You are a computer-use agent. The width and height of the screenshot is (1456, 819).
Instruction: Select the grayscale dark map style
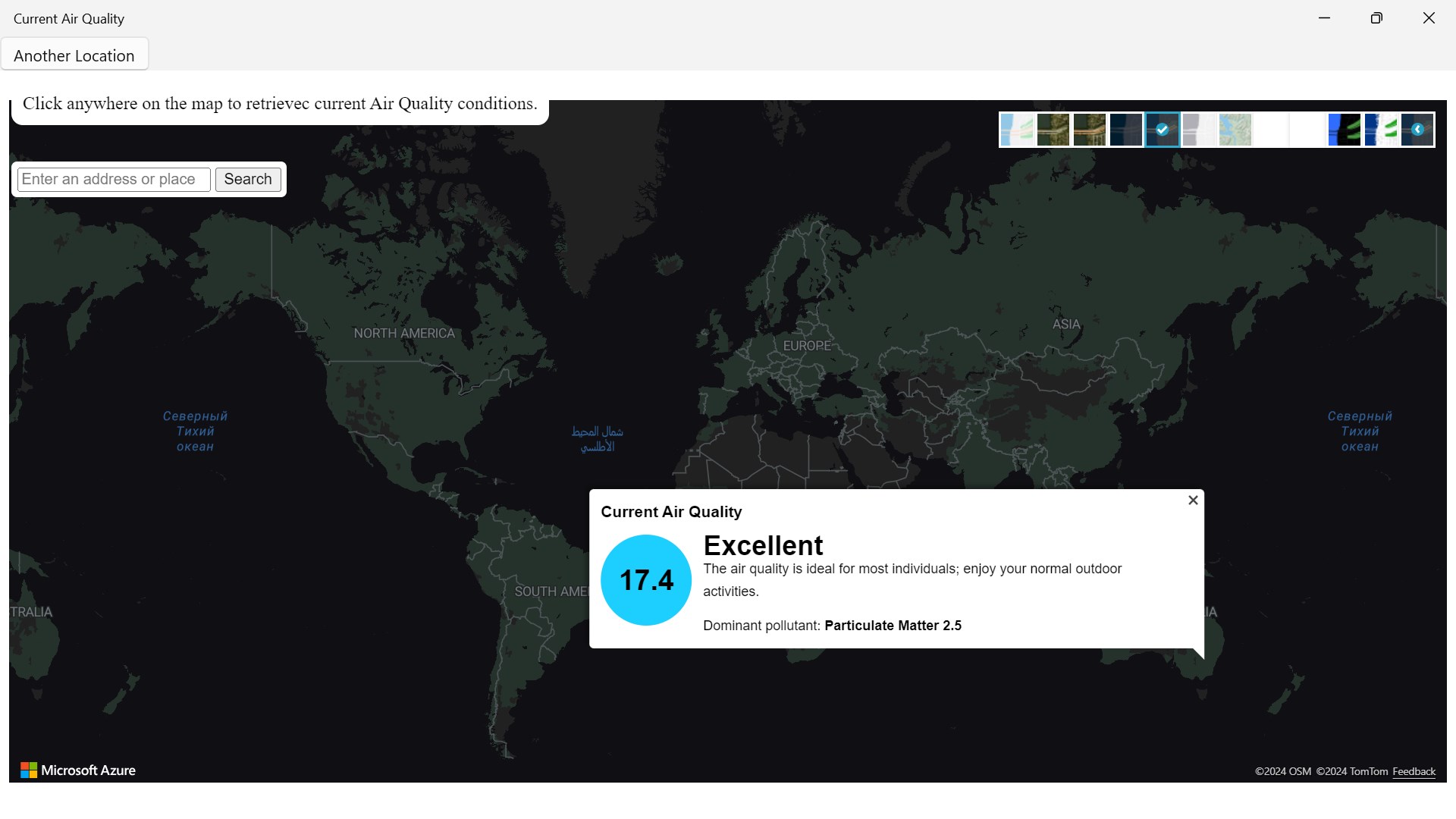(x=1125, y=130)
